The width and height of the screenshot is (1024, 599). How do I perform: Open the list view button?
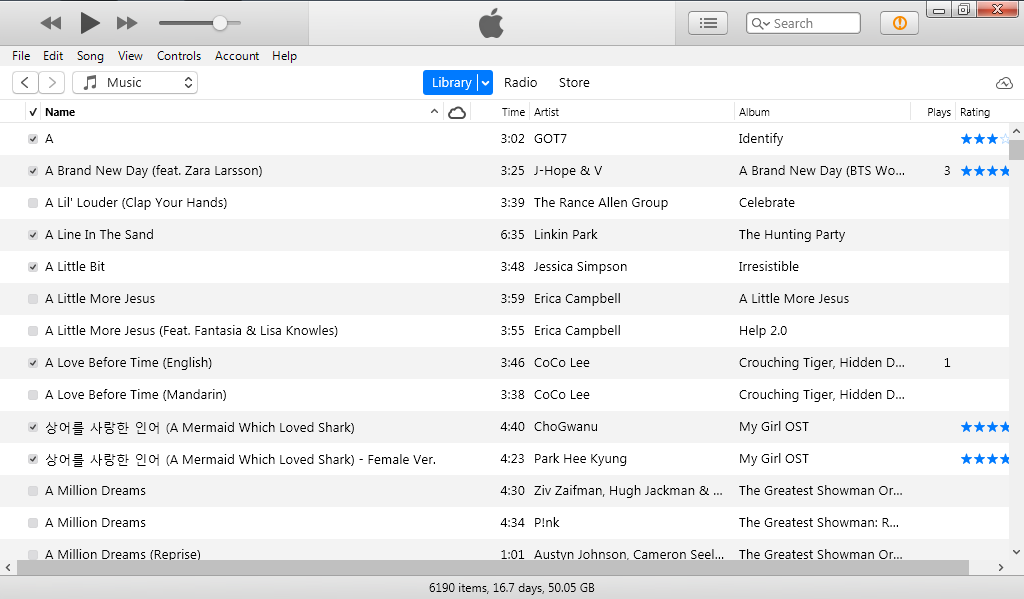coord(709,23)
